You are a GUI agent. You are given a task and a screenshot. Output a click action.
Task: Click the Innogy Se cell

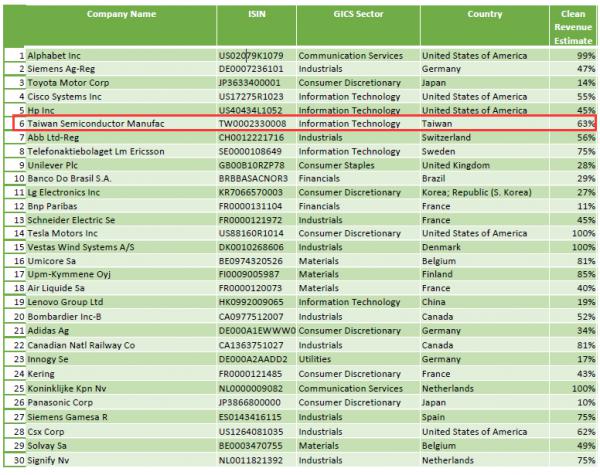[x=121, y=359]
